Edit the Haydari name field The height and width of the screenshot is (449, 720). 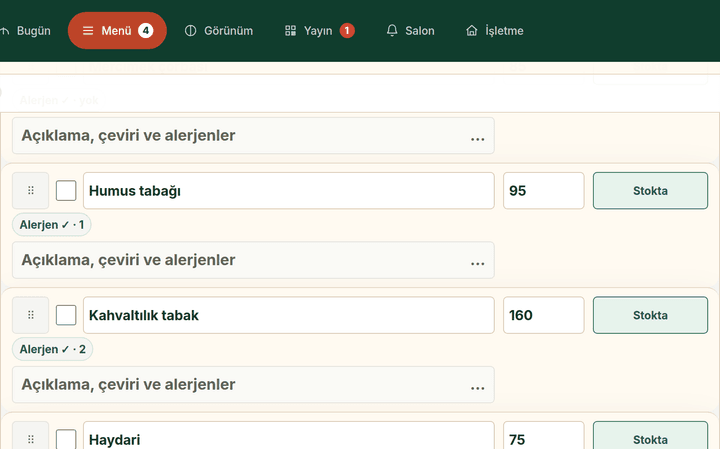[289, 435]
